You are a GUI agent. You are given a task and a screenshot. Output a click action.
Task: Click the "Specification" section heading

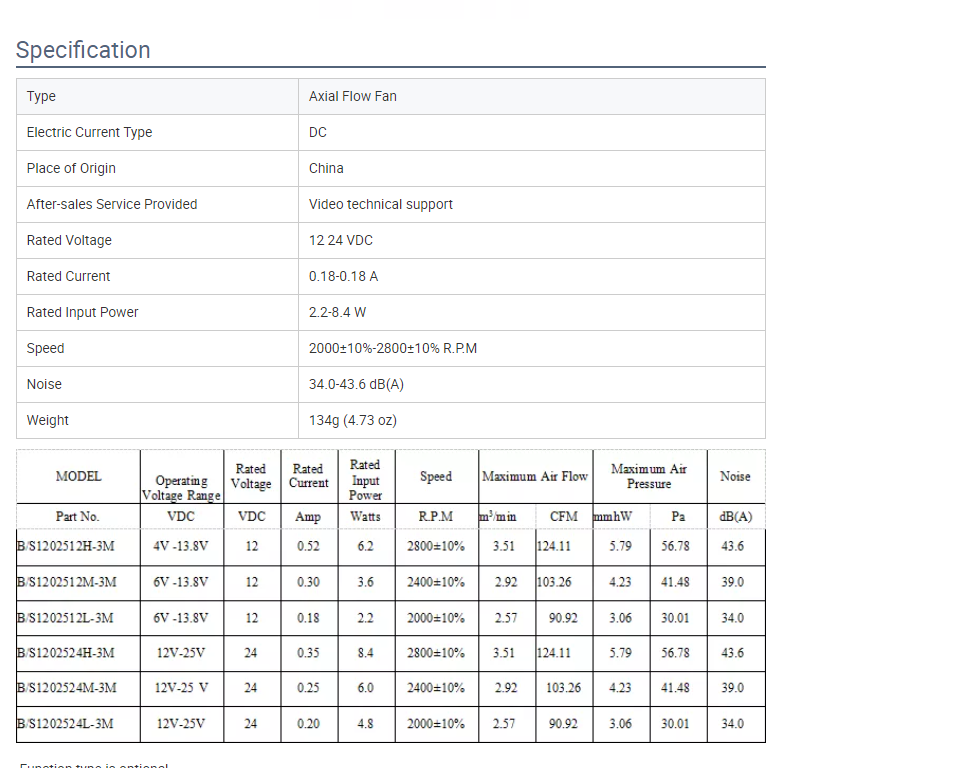tap(83, 50)
